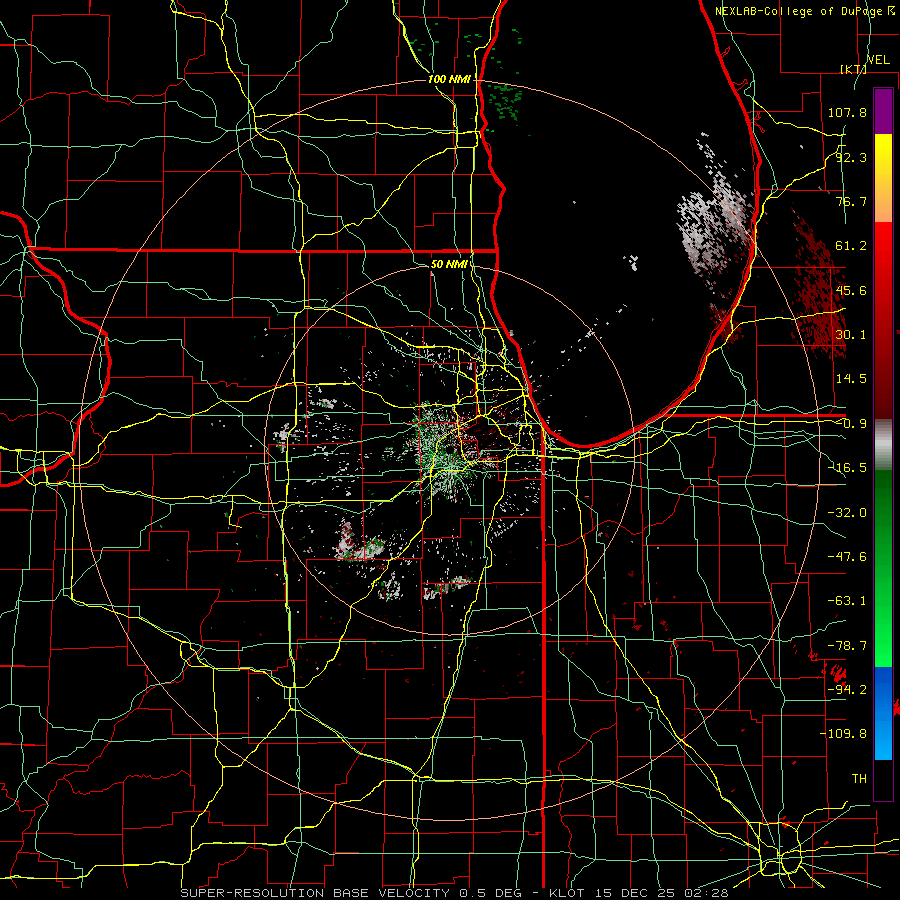Select the -16.5 legend value
Screen dimensions: 900x900
tap(847, 468)
